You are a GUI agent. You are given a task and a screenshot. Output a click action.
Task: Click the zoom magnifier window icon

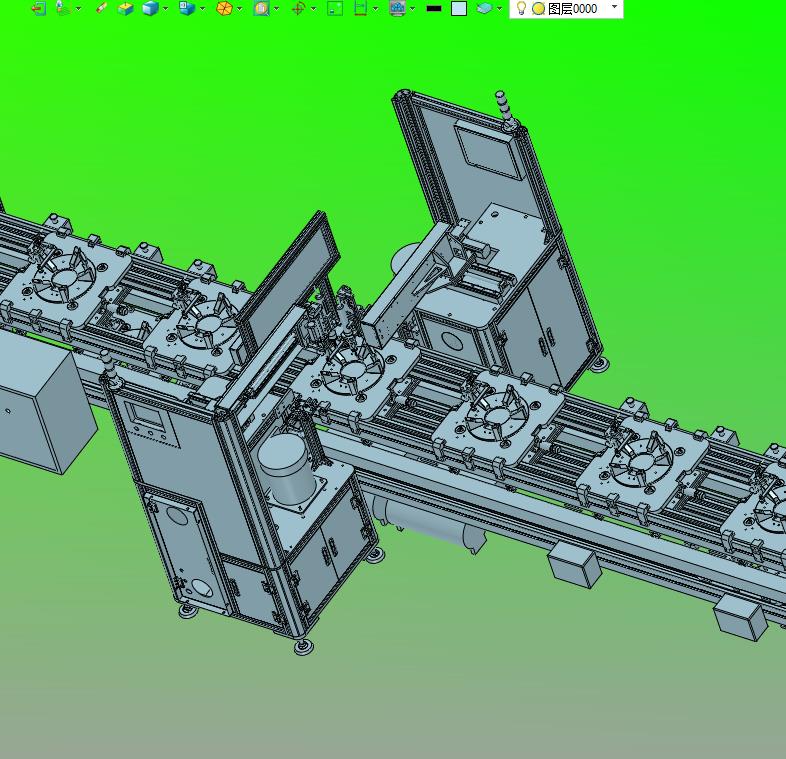pyautogui.click(x=261, y=8)
